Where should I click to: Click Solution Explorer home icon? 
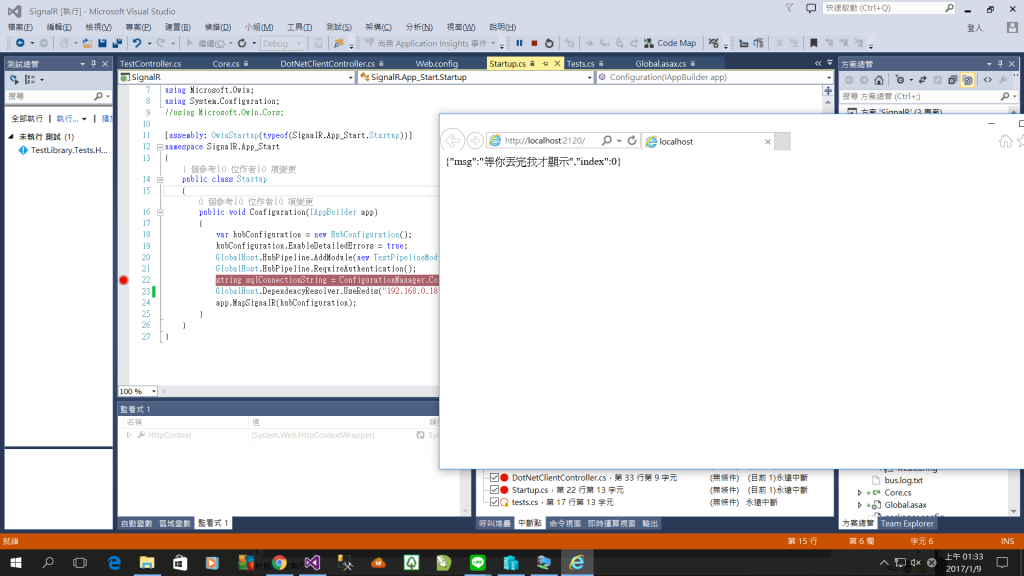click(879, 80)
